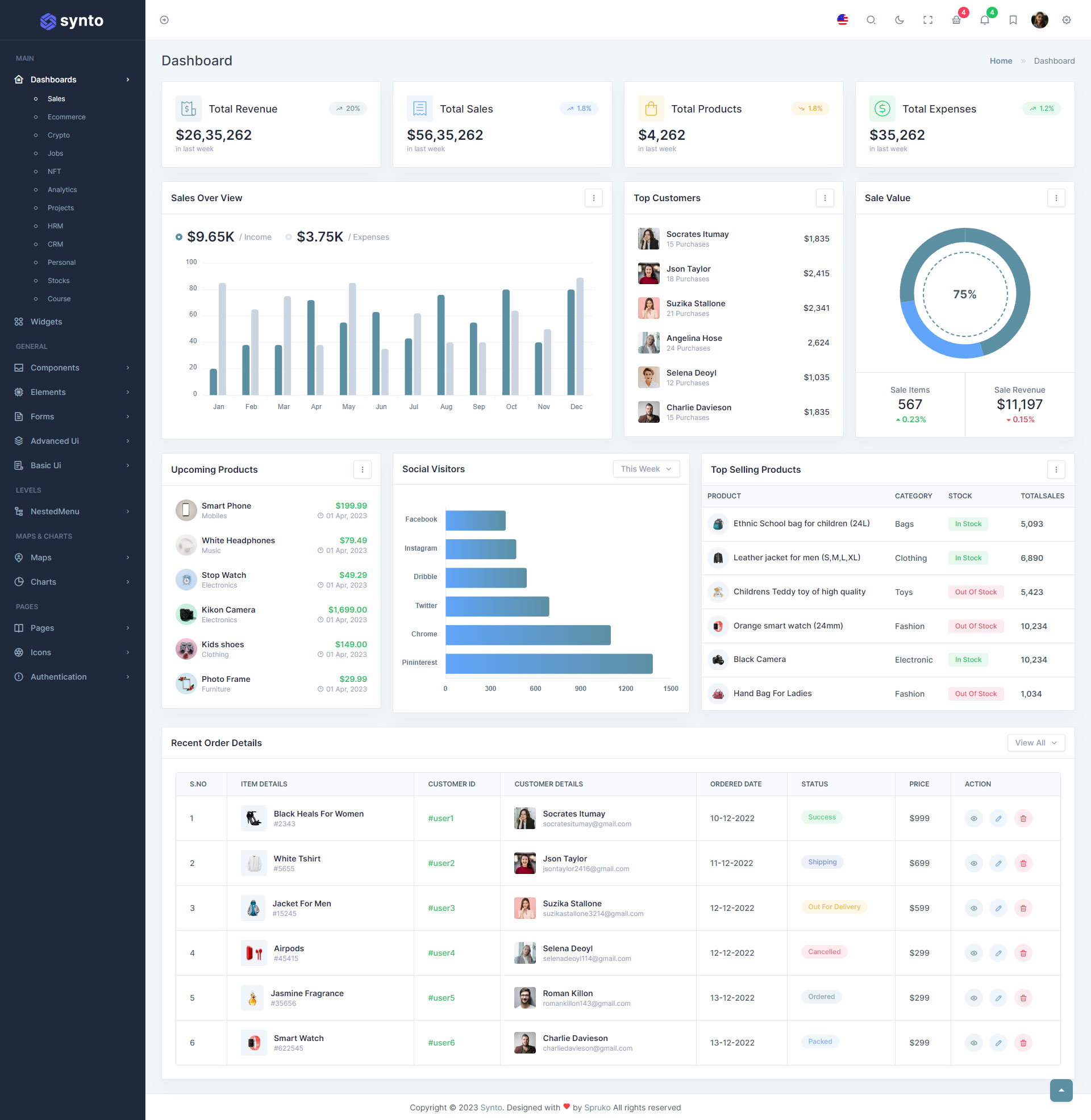Toggle dark mode with the moon icon

[x=899, y=20]
